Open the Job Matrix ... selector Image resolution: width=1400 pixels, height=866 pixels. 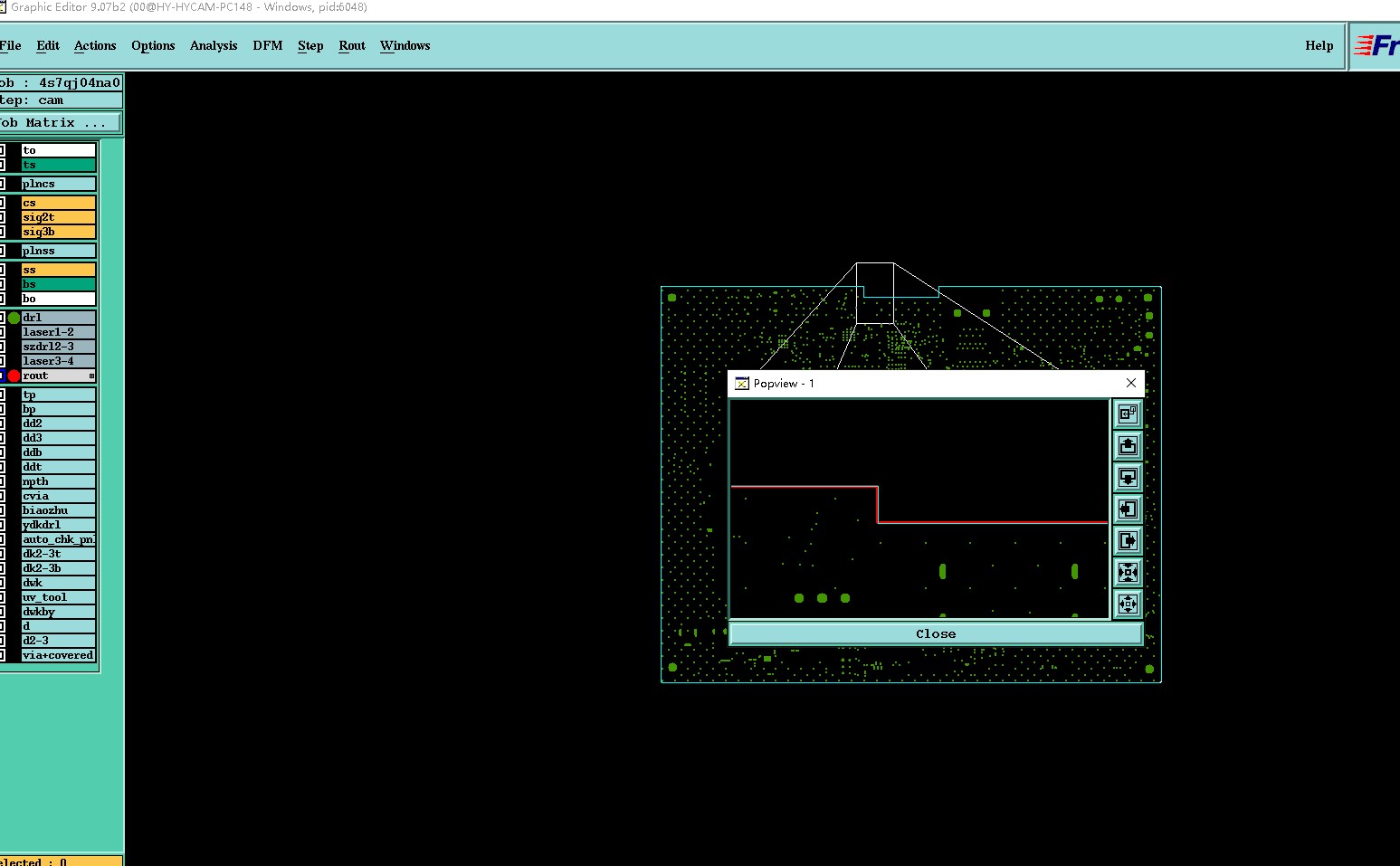point(58,122)
